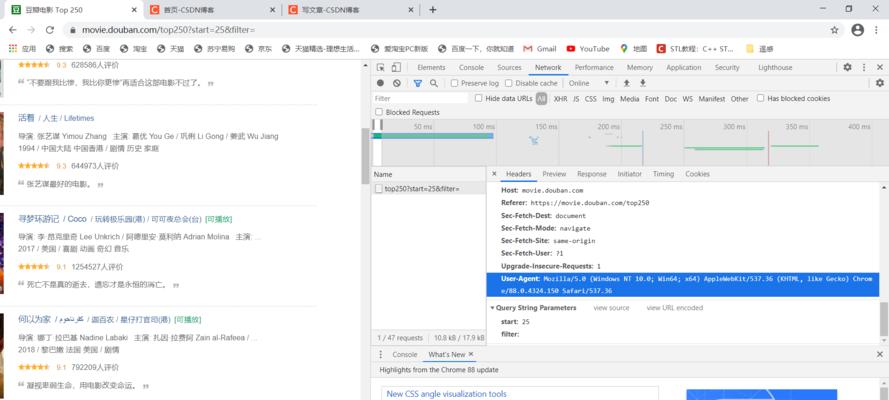Open the Performance panel
This screenshot has width=889, height=400.
click(x=594, y=67)
